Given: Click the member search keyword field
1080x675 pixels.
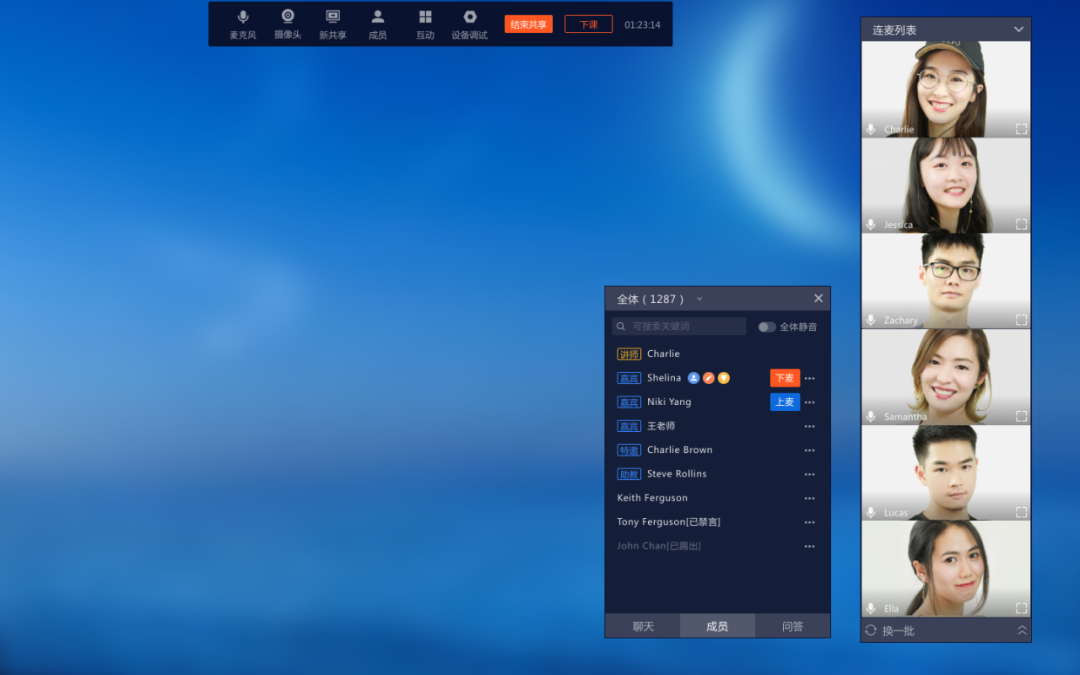Looking at the screenshot, I should [x=685, y=326].
